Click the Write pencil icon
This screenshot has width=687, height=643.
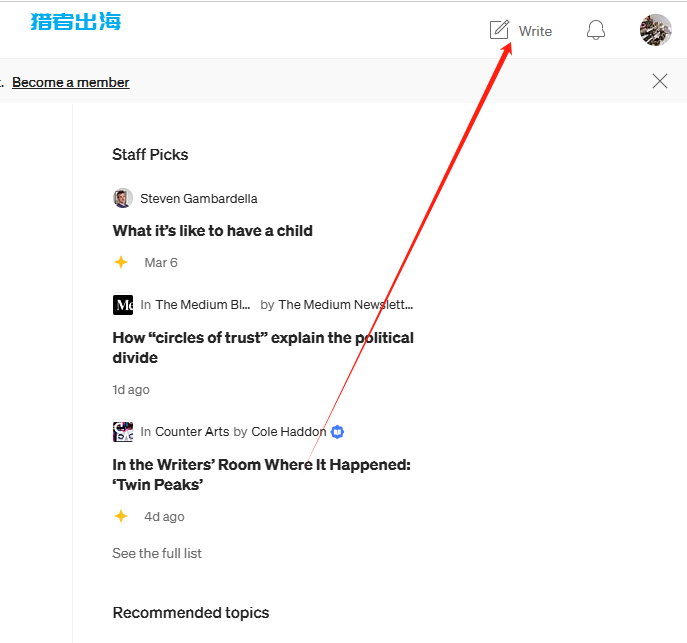(499, 30)
